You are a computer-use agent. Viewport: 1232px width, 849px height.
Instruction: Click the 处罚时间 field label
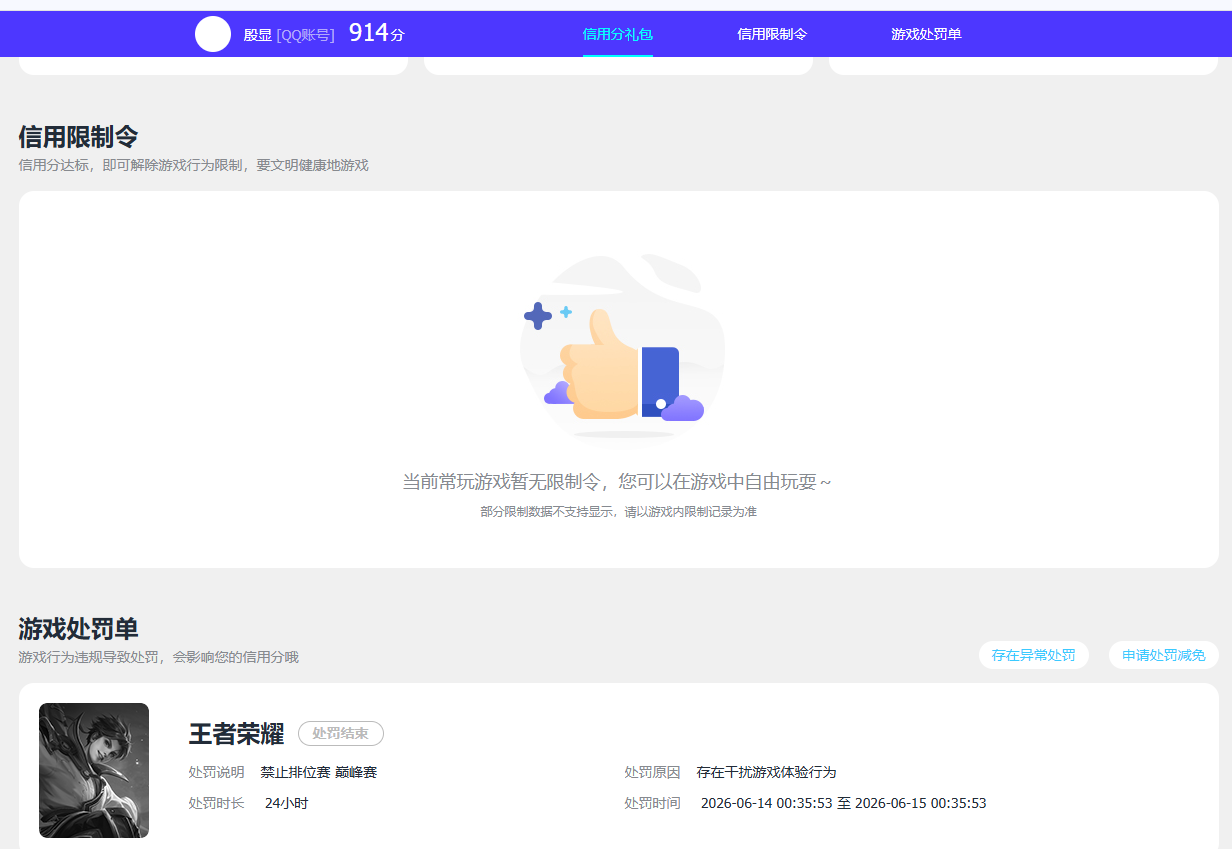[652, 803]
